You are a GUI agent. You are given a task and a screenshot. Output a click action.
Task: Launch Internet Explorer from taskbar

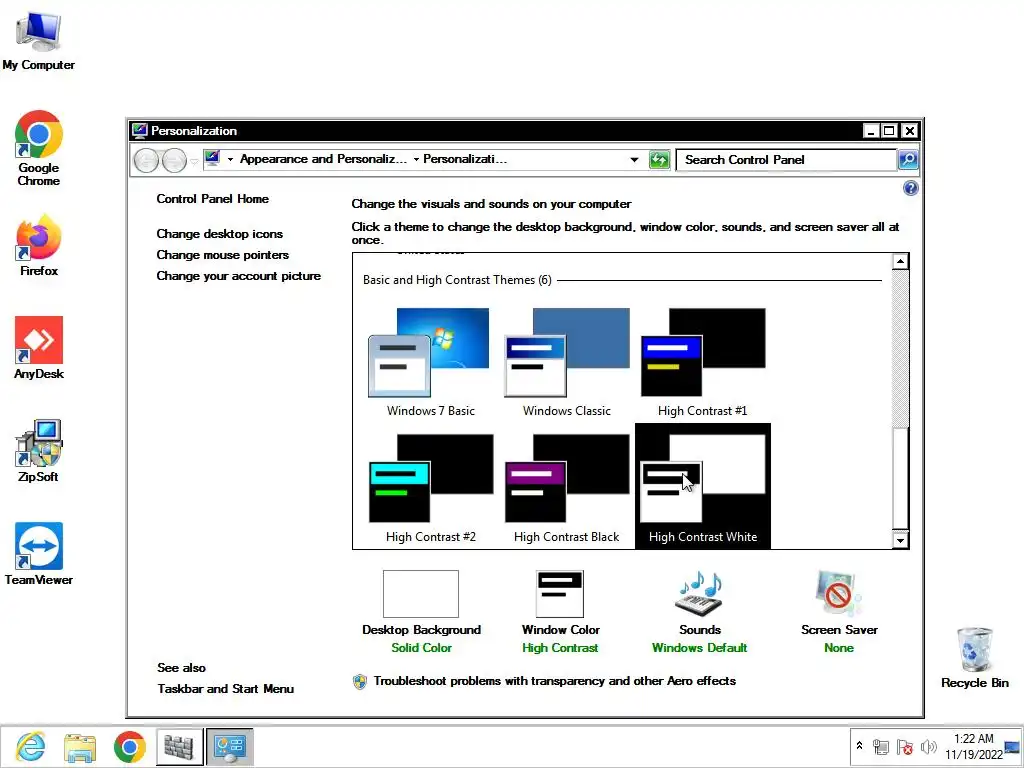[x=31, y=746]
